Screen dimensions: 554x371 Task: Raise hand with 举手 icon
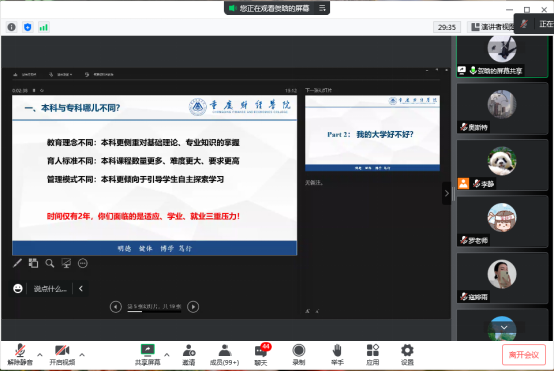[337, 355]
